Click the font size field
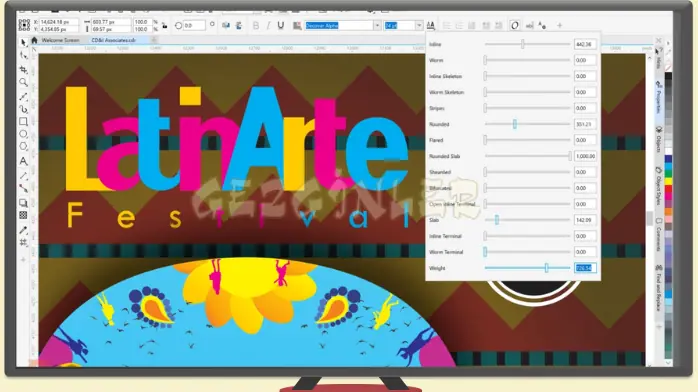 point(400,25)
